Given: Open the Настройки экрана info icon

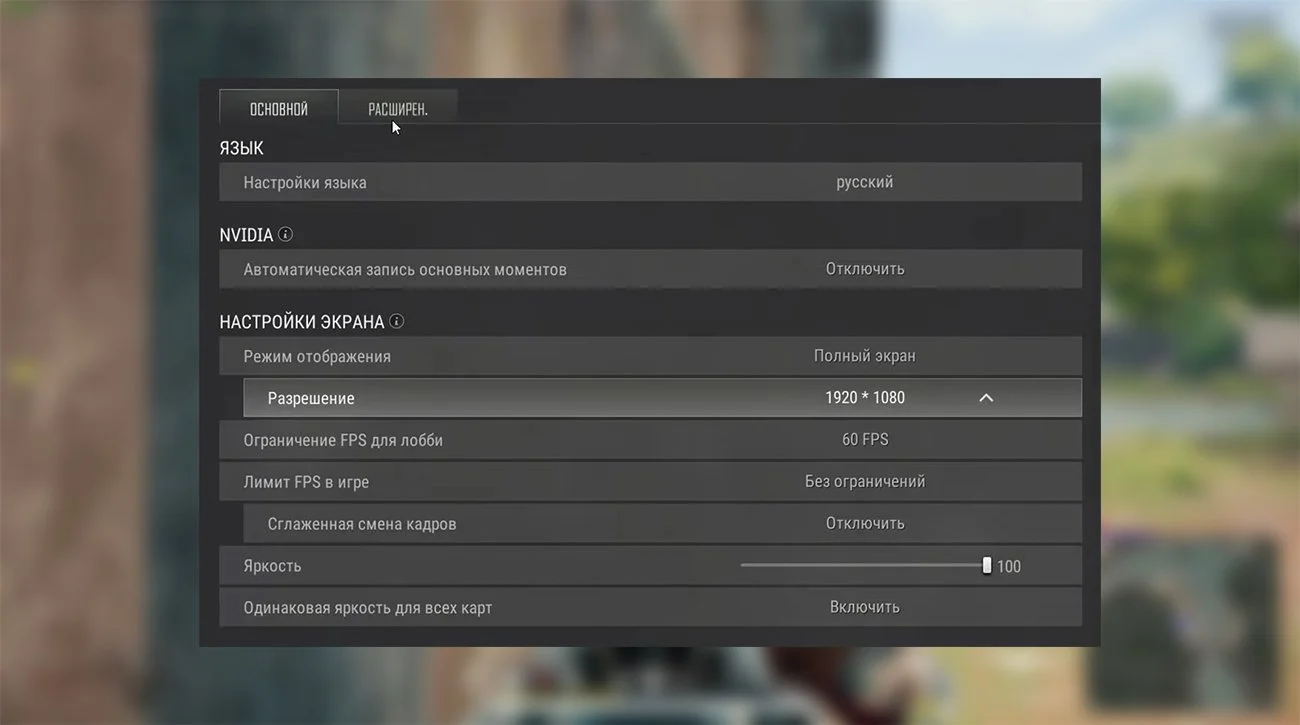Looking at the screenshot, I should coord(397,321).
